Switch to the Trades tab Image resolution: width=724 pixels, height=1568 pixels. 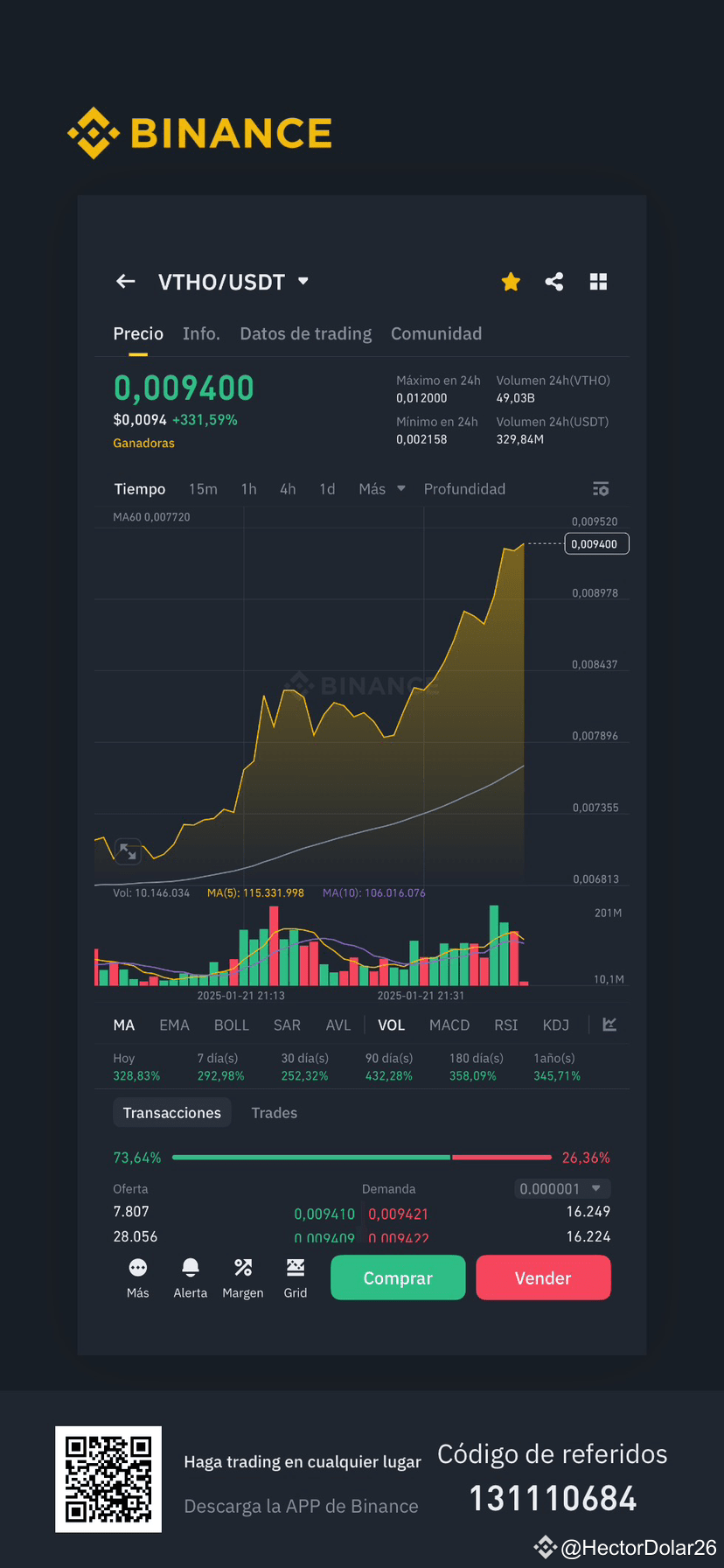click(x=275, y=1112)
